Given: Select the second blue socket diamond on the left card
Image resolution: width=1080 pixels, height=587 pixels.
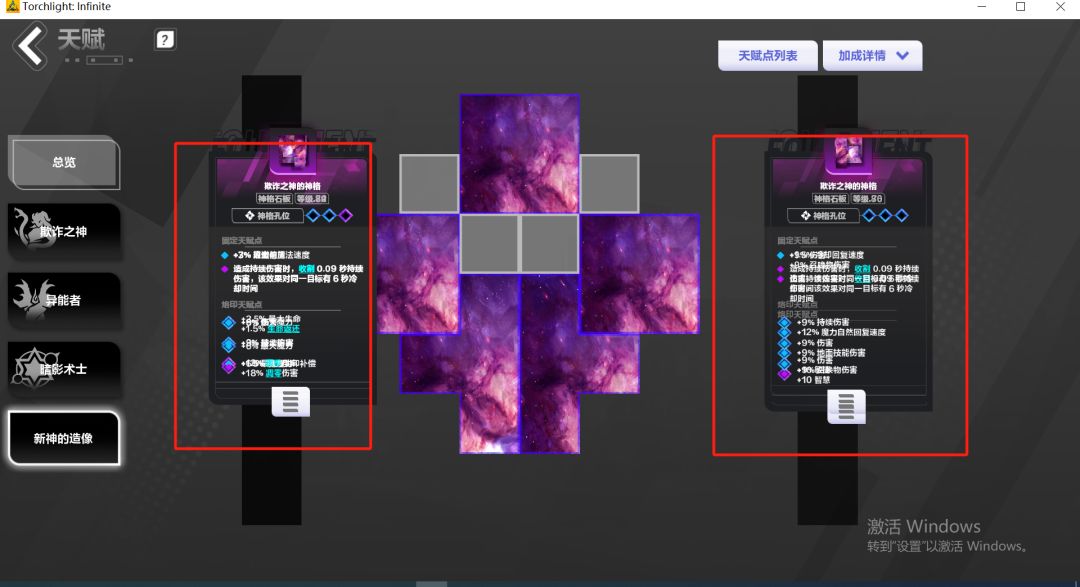Looking at the screenshot, I should click(x=329, y=216).
